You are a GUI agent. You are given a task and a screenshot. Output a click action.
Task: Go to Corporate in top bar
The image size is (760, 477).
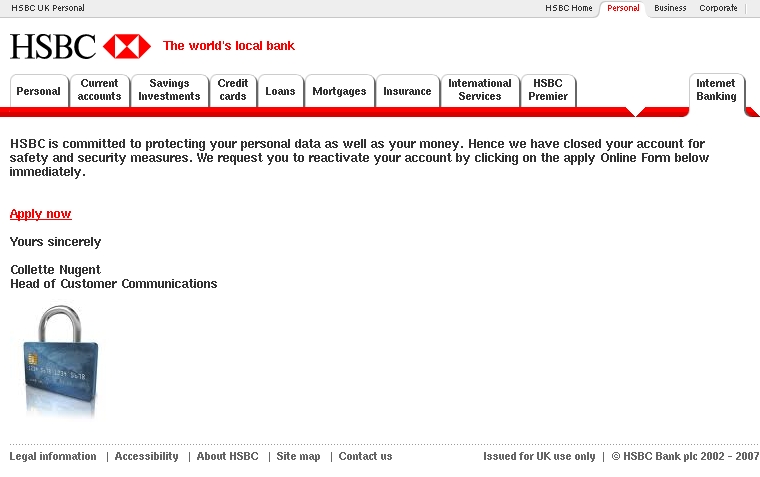pyautogui.click(x=718, y=8)
